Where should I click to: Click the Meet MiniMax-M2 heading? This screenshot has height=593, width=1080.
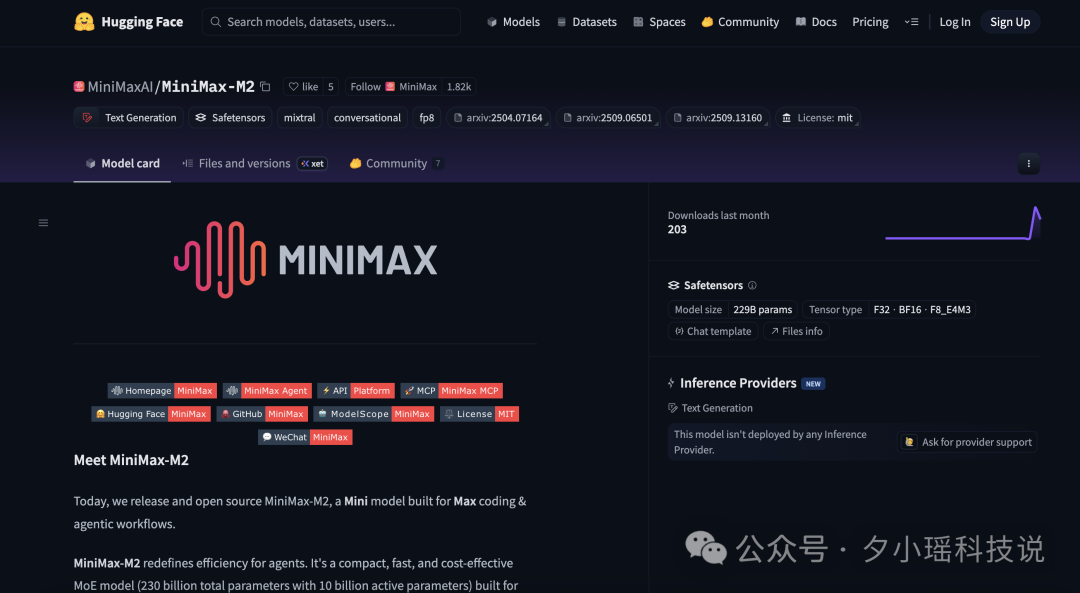pyautogui.click(x=131, y=460)
